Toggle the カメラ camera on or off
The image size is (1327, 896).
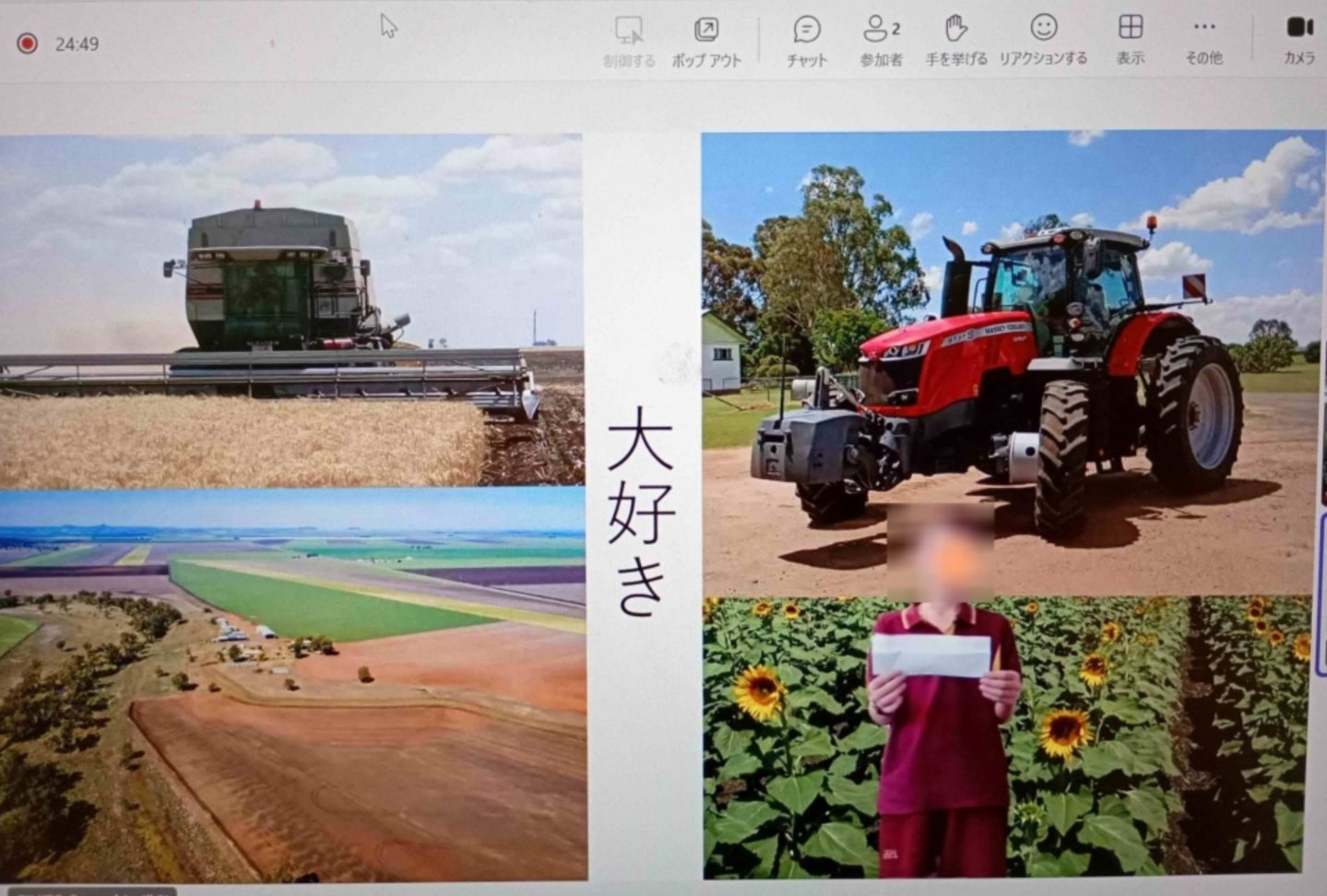point(1298,41)
